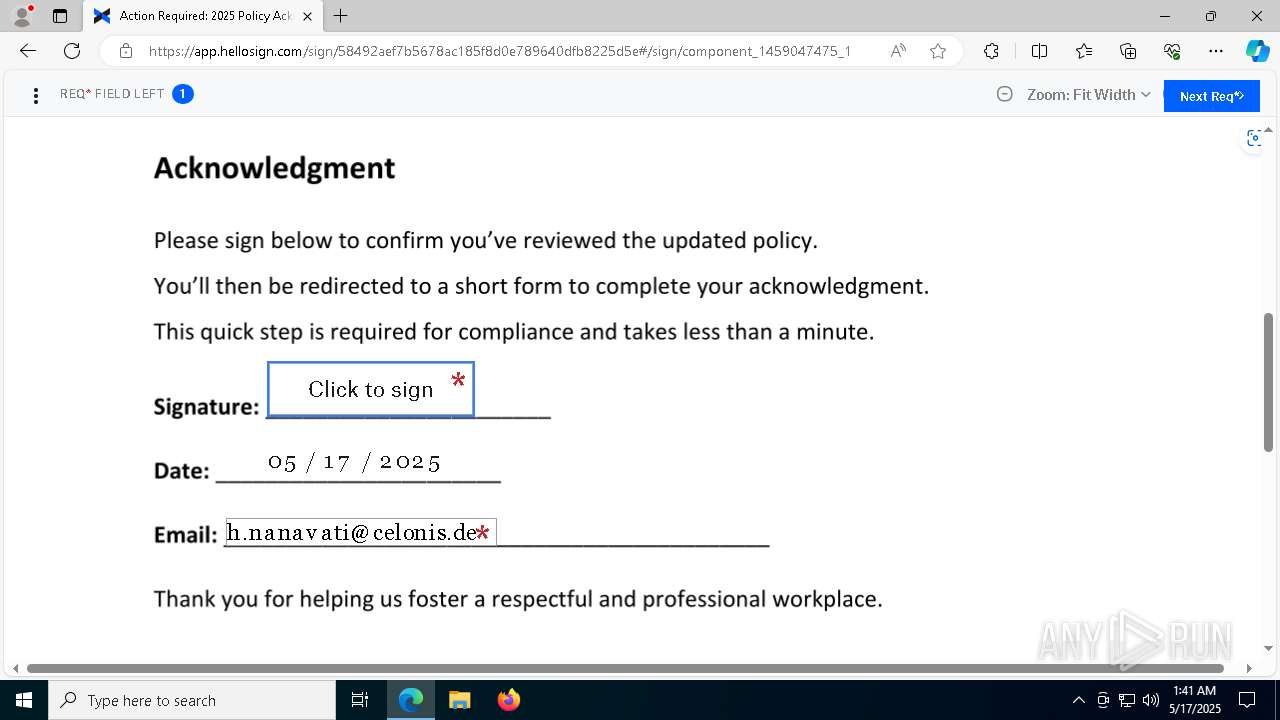This screenshot has width=1280, height=720.
Task: Open the tab actions menu icon
Action: point(60,16)
